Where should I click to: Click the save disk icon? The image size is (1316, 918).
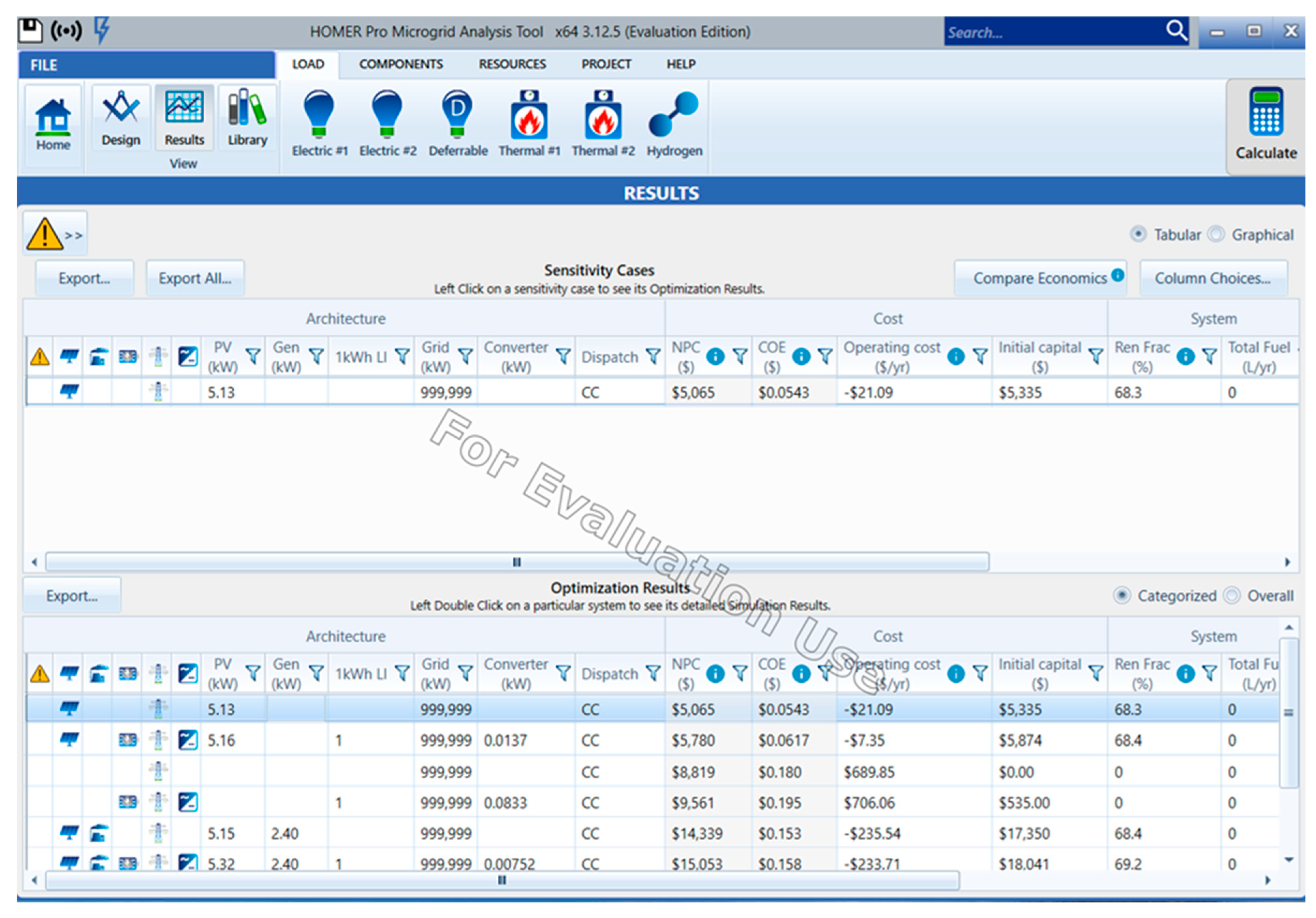tap(30, 30)
